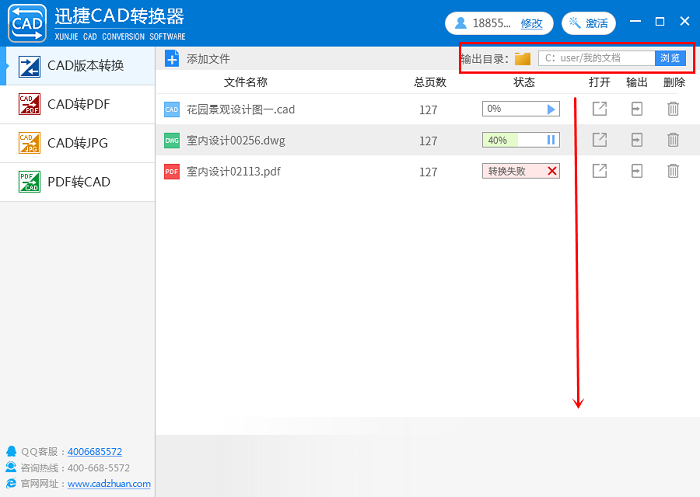The height and width of the screenshot is (497, 700).
Task: Click the 状态 column header
Action: pyautogui.click(x=524, y=82)
